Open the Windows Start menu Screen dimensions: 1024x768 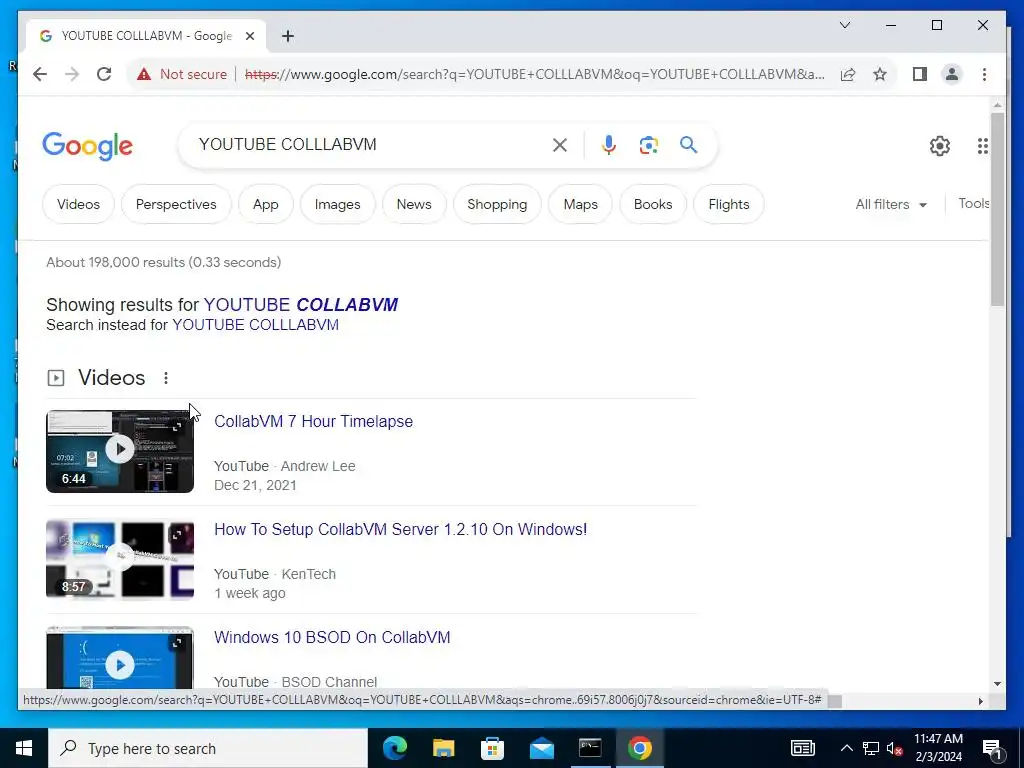(24, 748)
